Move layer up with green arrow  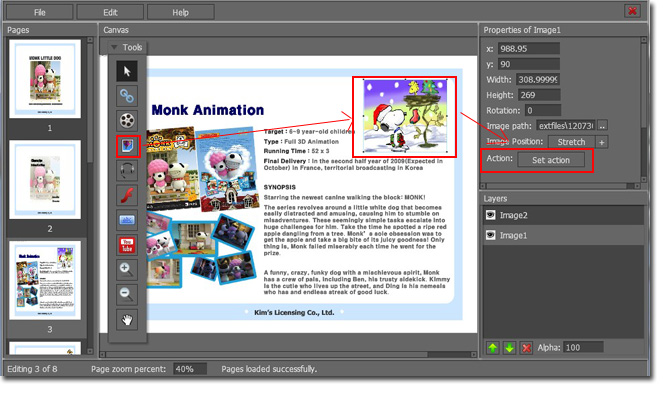point(492,348)
